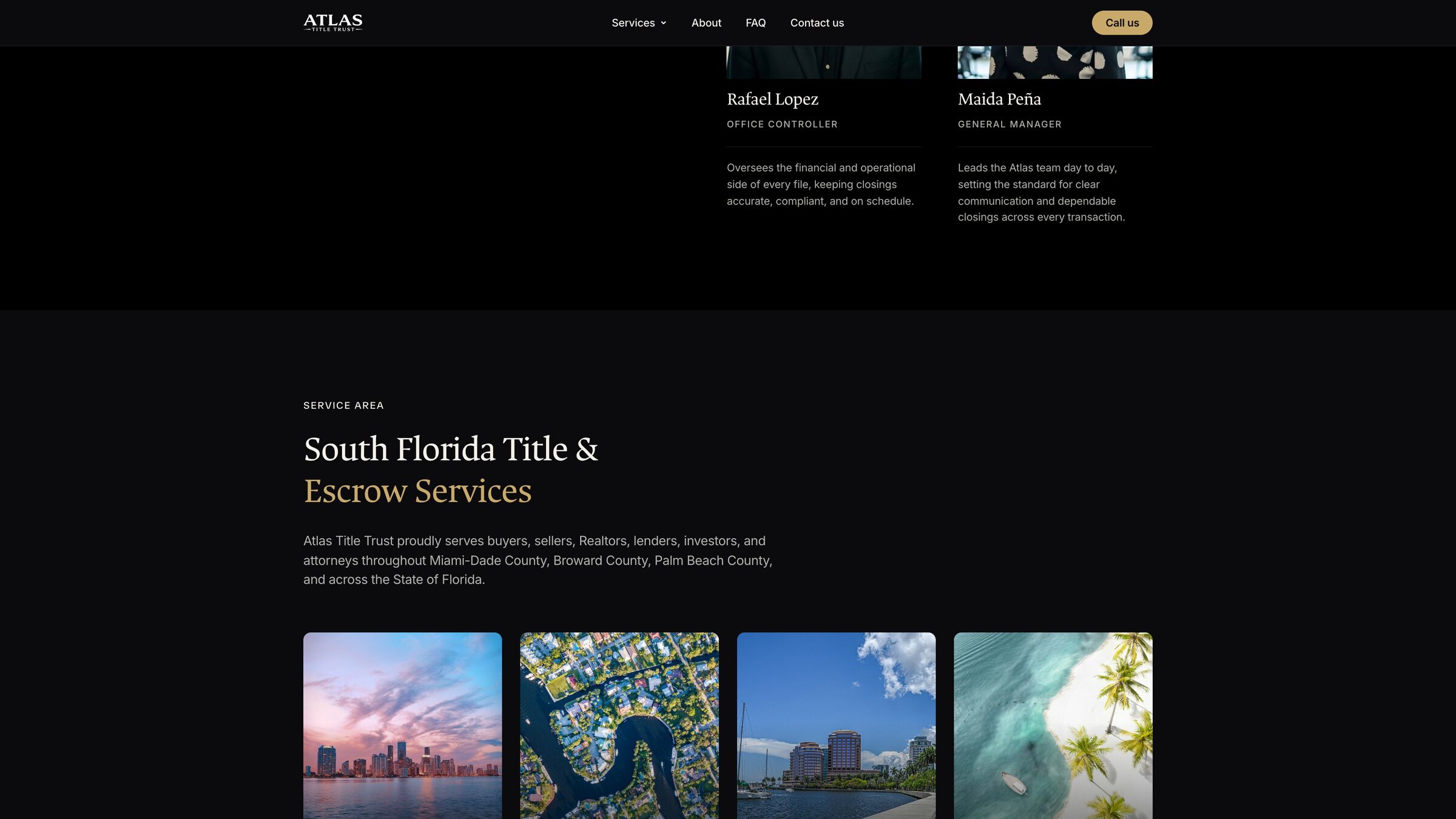The image size is (1456, 819).
Task: Click the name Maida Peña
Action: tap(999, 99)
